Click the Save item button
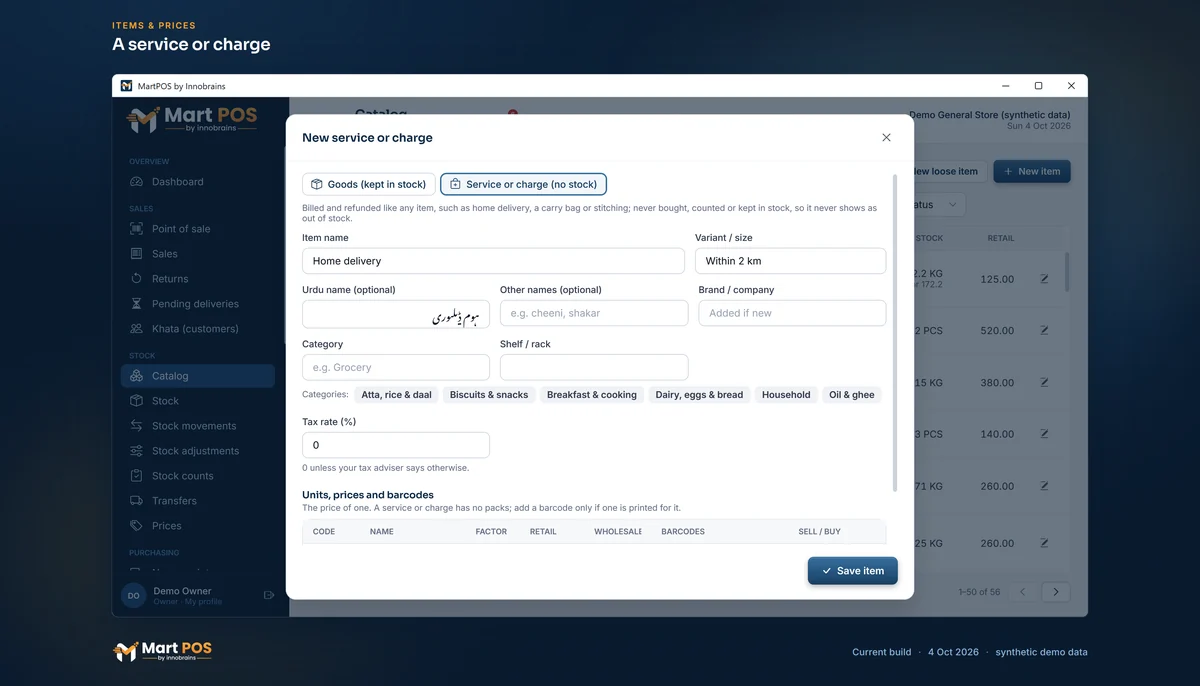1200x686 pixels. pos(853,571)
